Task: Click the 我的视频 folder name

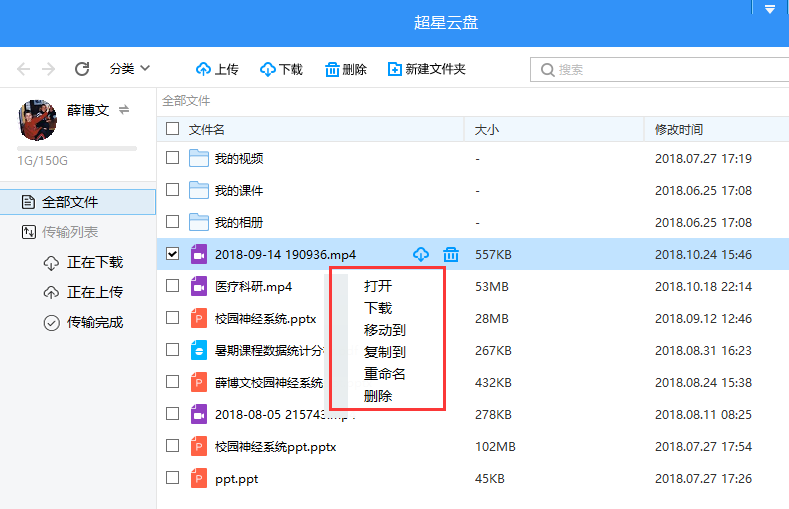Action: click(239, 158)
